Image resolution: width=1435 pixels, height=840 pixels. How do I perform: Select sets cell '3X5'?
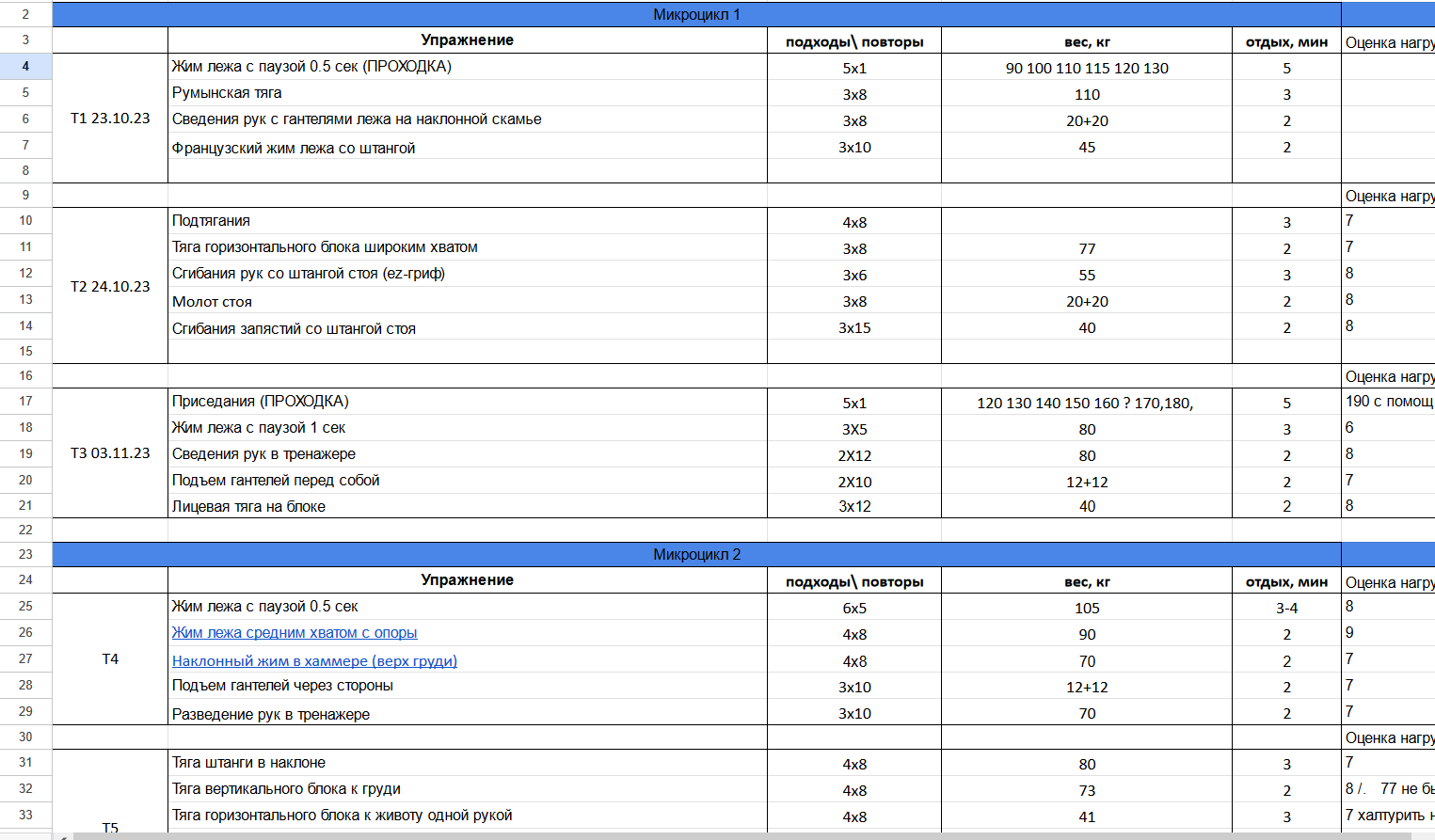pyautogui.click(x=854, y=429)
